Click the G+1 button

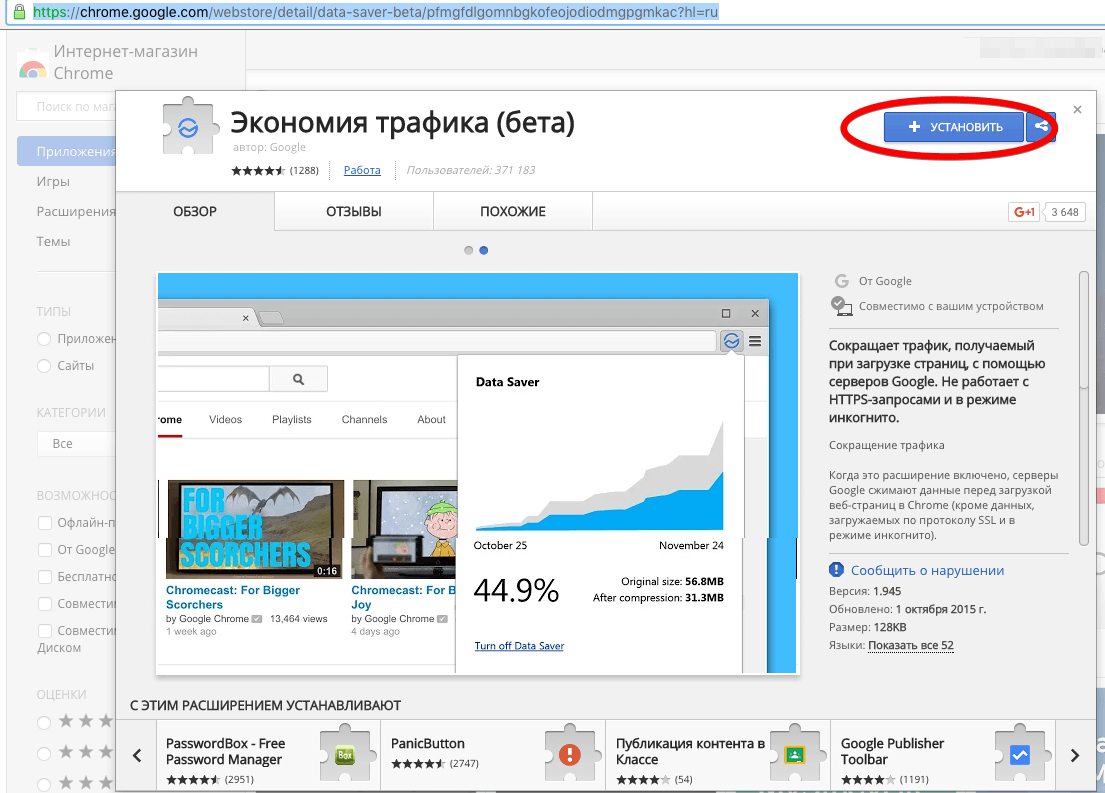(x=1023, y=212)
